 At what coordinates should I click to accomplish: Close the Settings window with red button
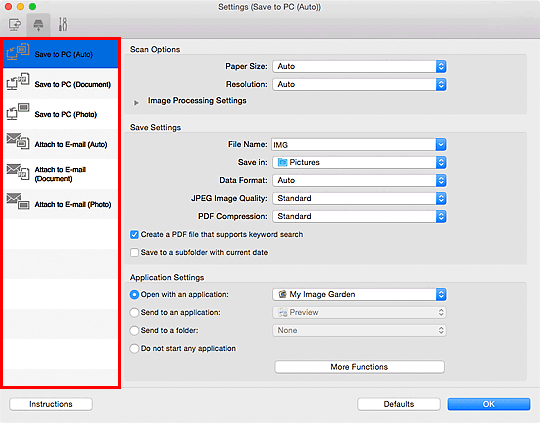[x=8, y=7]
